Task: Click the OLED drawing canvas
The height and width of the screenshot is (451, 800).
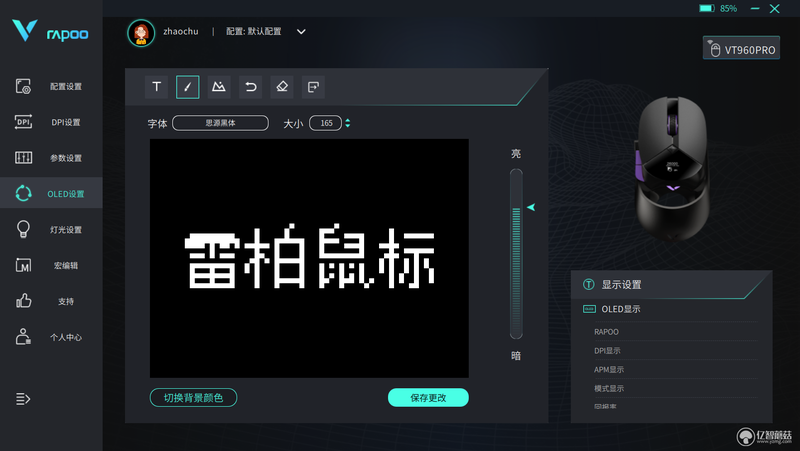Action: pos(309,258)
